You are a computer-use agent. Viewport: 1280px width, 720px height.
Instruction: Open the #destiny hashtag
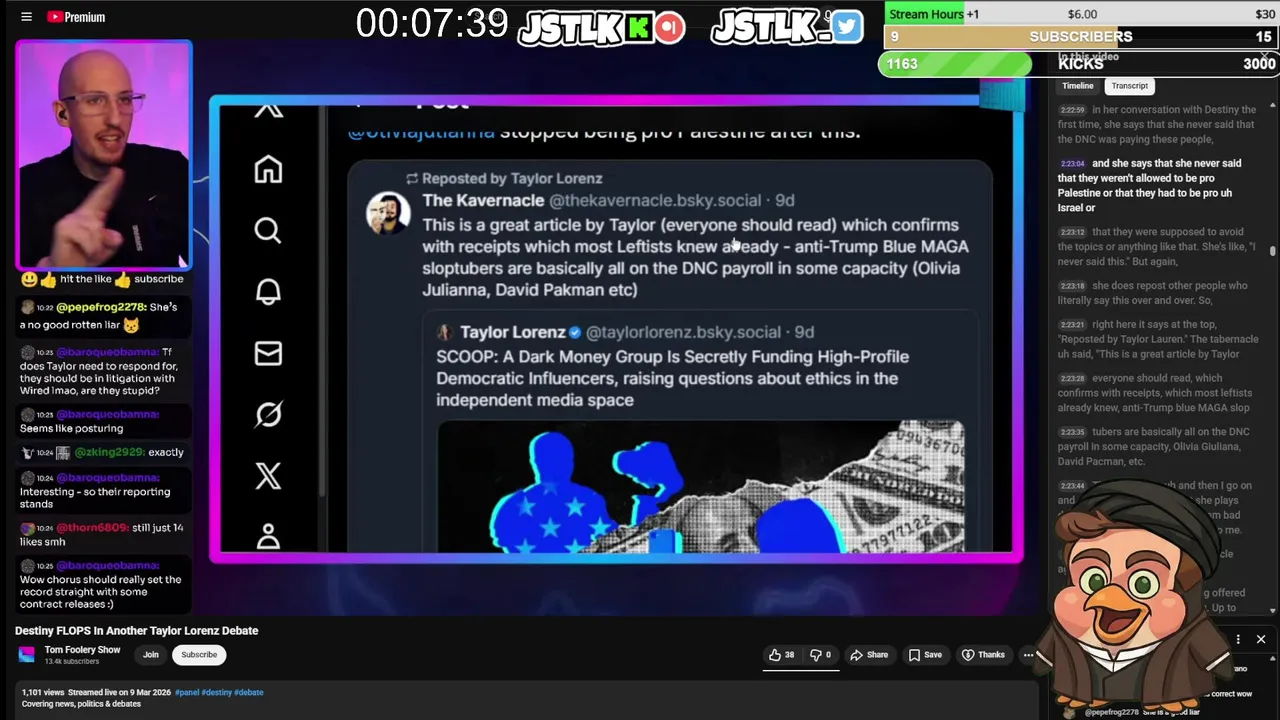(x=216, y=692)
